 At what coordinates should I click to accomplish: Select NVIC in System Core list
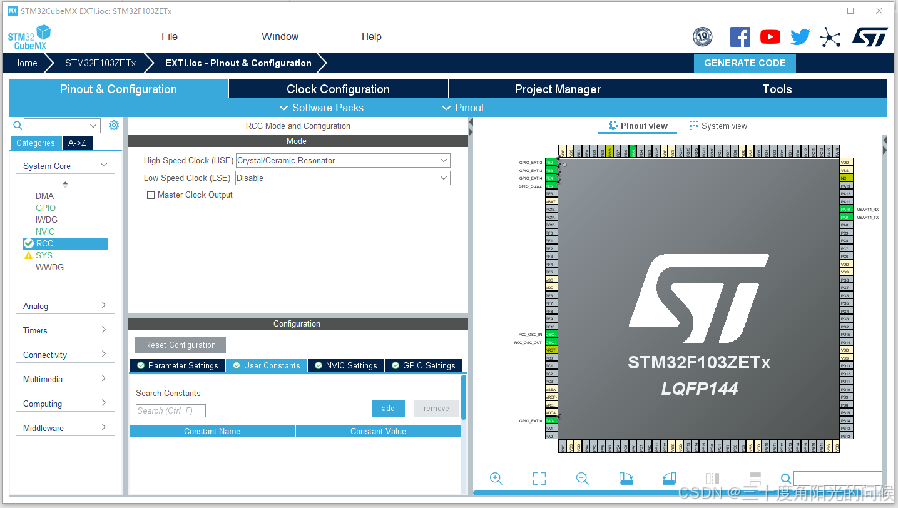(x=45, y=231)
